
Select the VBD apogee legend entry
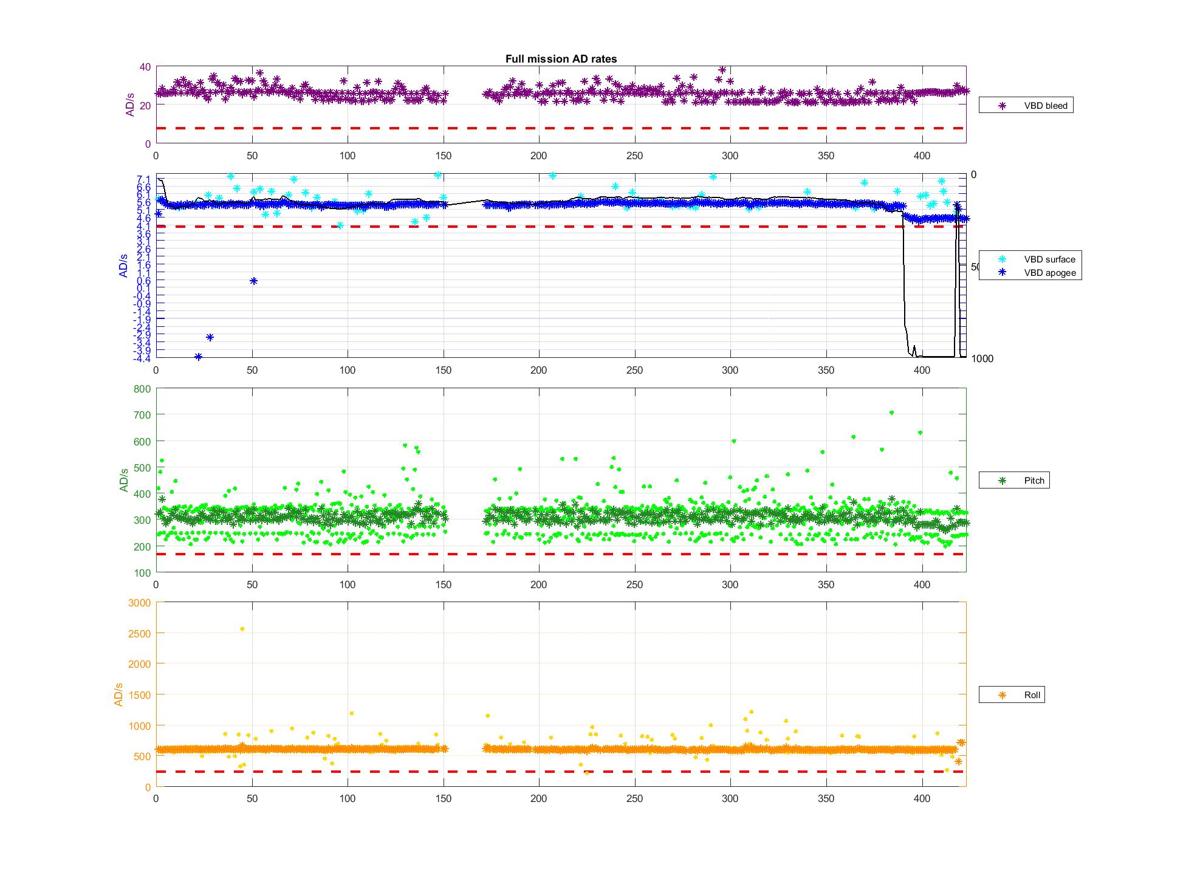(1030, 272)
